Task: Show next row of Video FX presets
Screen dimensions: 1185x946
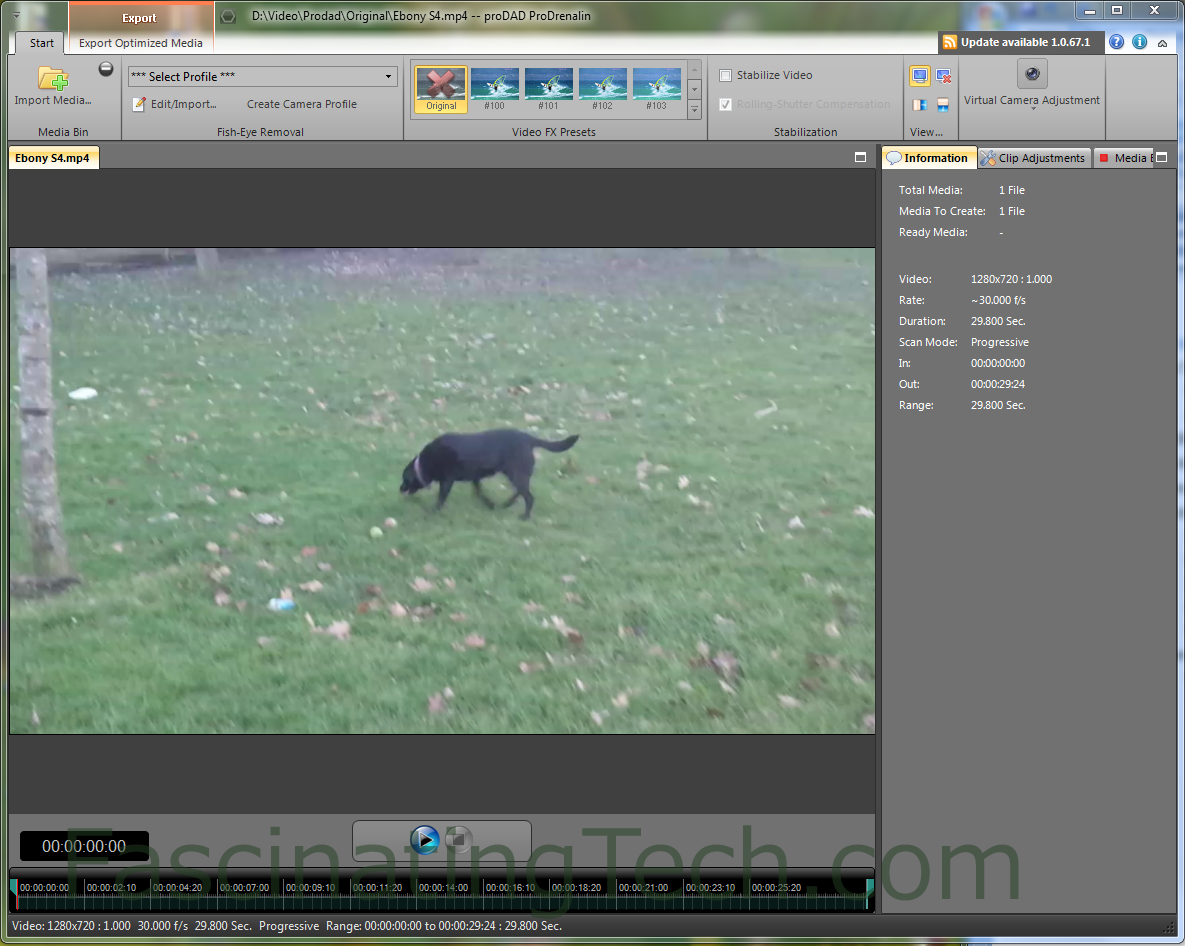Action: (695, 89)
